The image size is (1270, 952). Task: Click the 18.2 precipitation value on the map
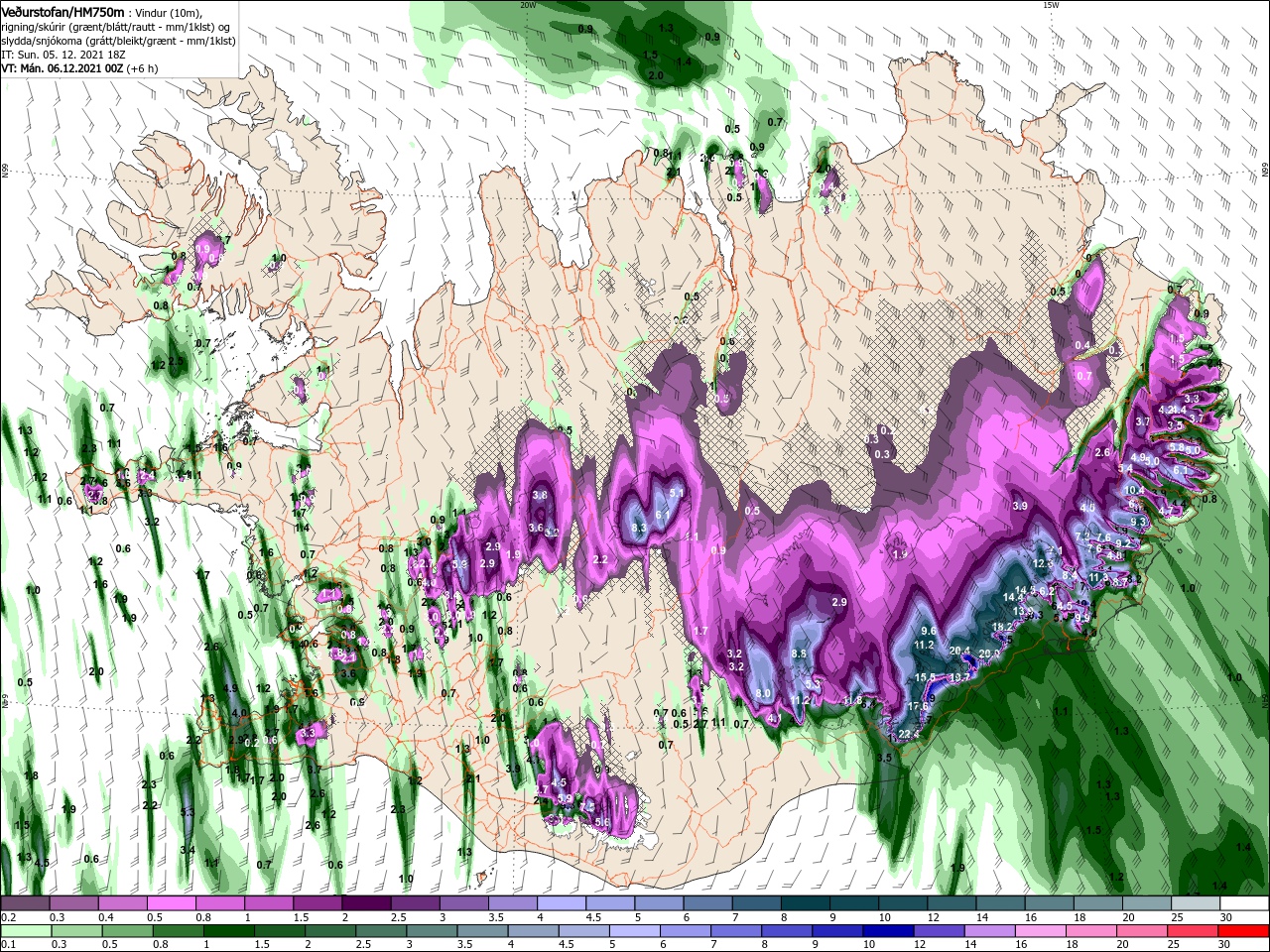coord(1003,627)
